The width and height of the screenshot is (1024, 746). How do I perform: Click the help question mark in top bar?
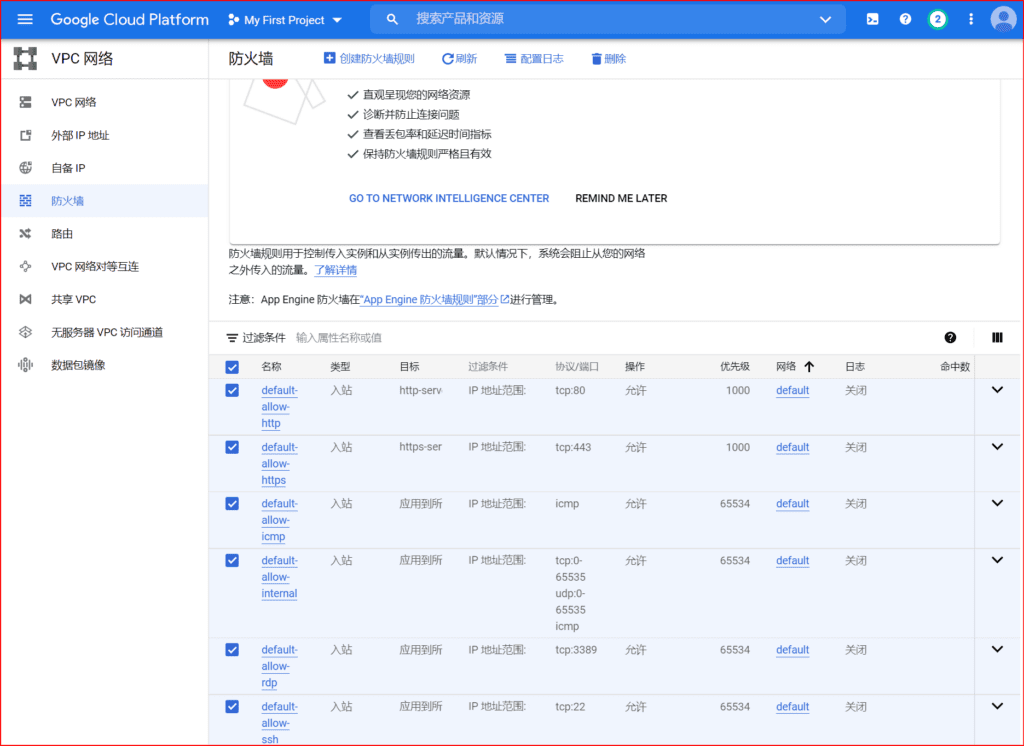[905, 19]
